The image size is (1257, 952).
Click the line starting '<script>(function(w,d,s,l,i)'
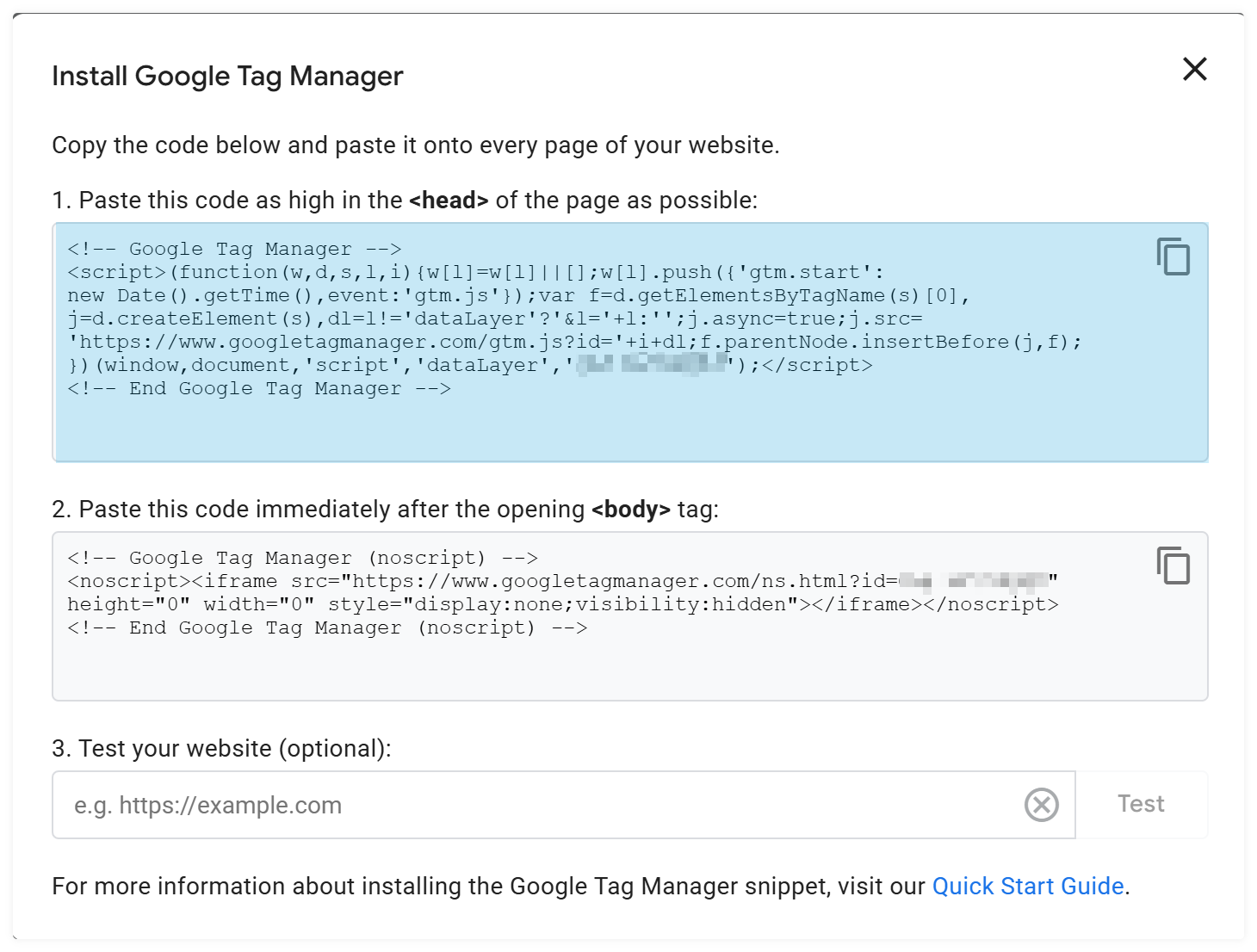(476, 272)
